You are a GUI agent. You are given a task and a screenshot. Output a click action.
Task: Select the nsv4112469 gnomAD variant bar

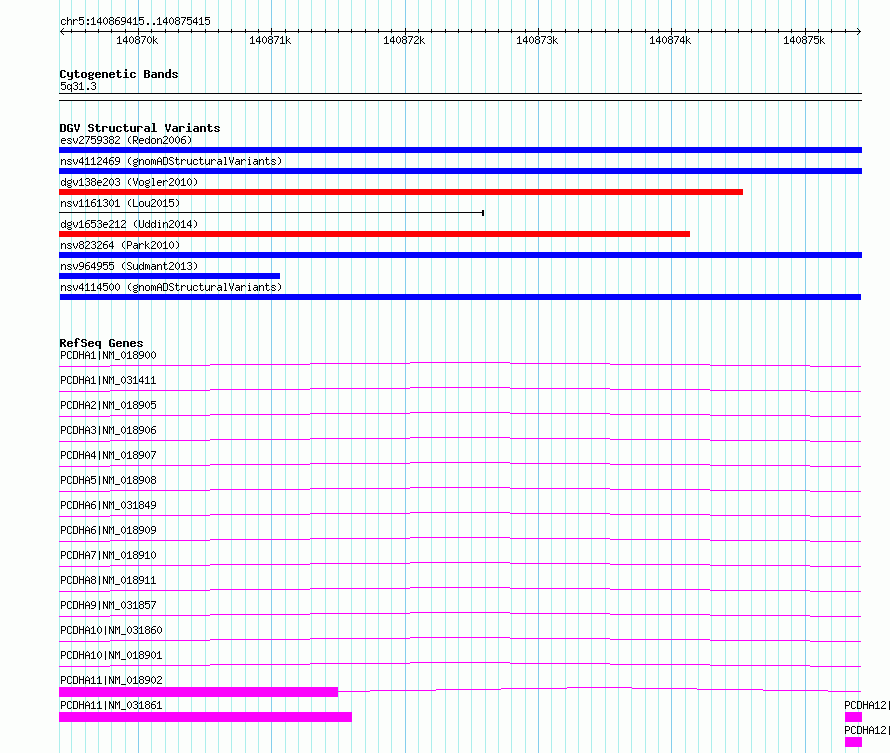(x=460, y=171)
